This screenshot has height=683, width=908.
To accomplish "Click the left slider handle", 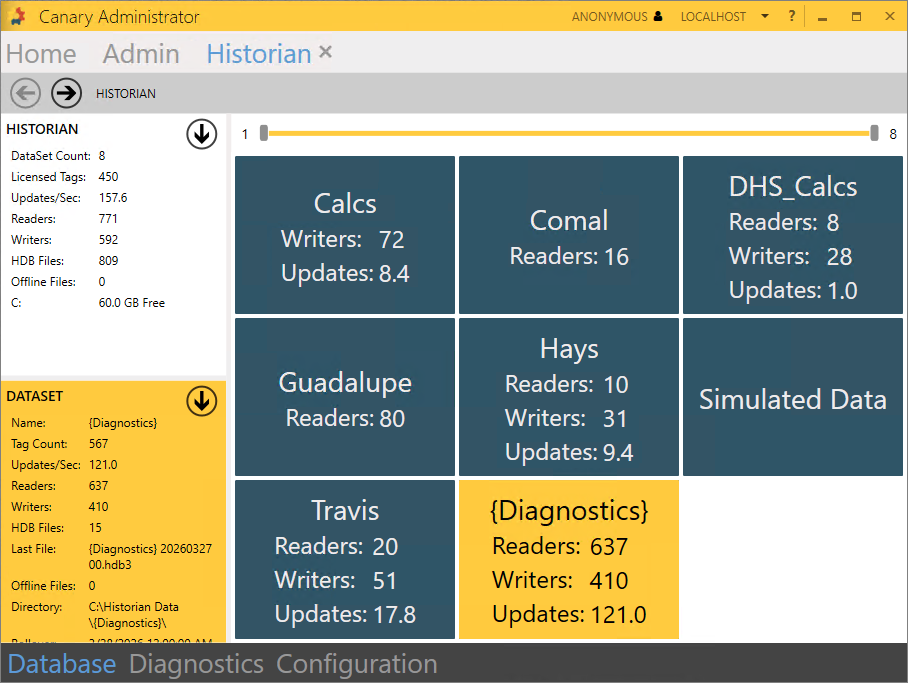I will 264,133.
